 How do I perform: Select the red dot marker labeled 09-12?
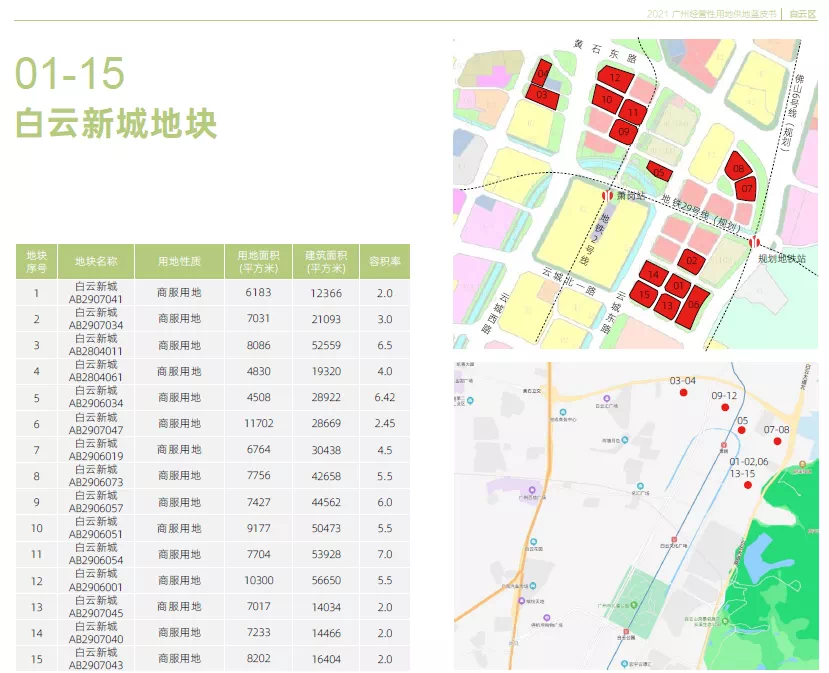pyautogui.click(x=724, y=407)
